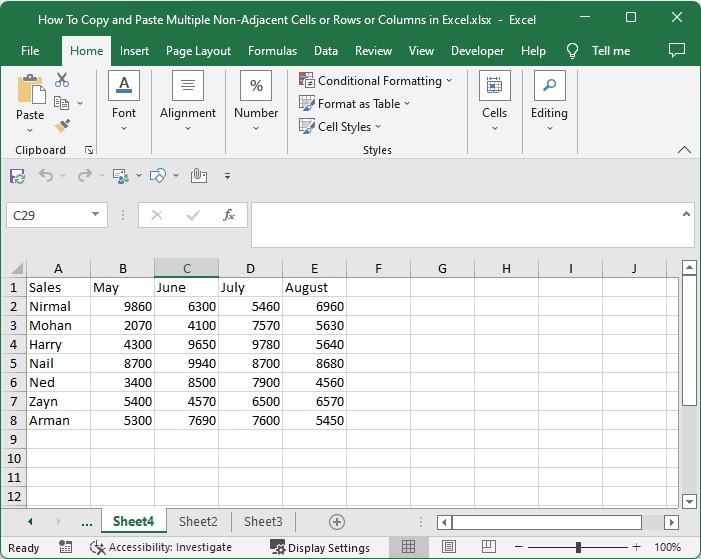Click the Insert Function fx icon
Screen dimensions: 701x559
tap(228, 215)
